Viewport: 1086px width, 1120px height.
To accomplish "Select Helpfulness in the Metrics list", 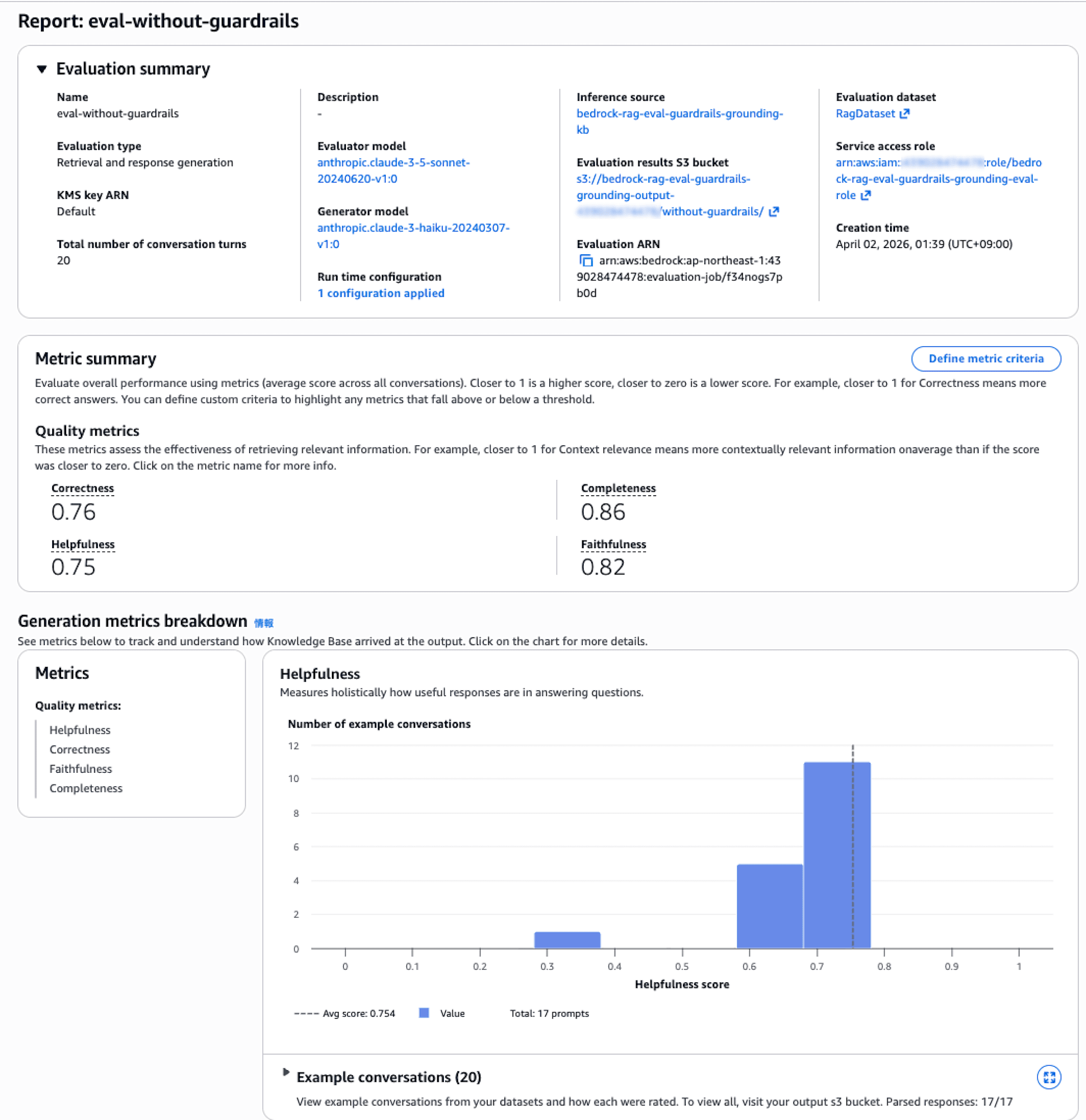I will click(80, 730).
